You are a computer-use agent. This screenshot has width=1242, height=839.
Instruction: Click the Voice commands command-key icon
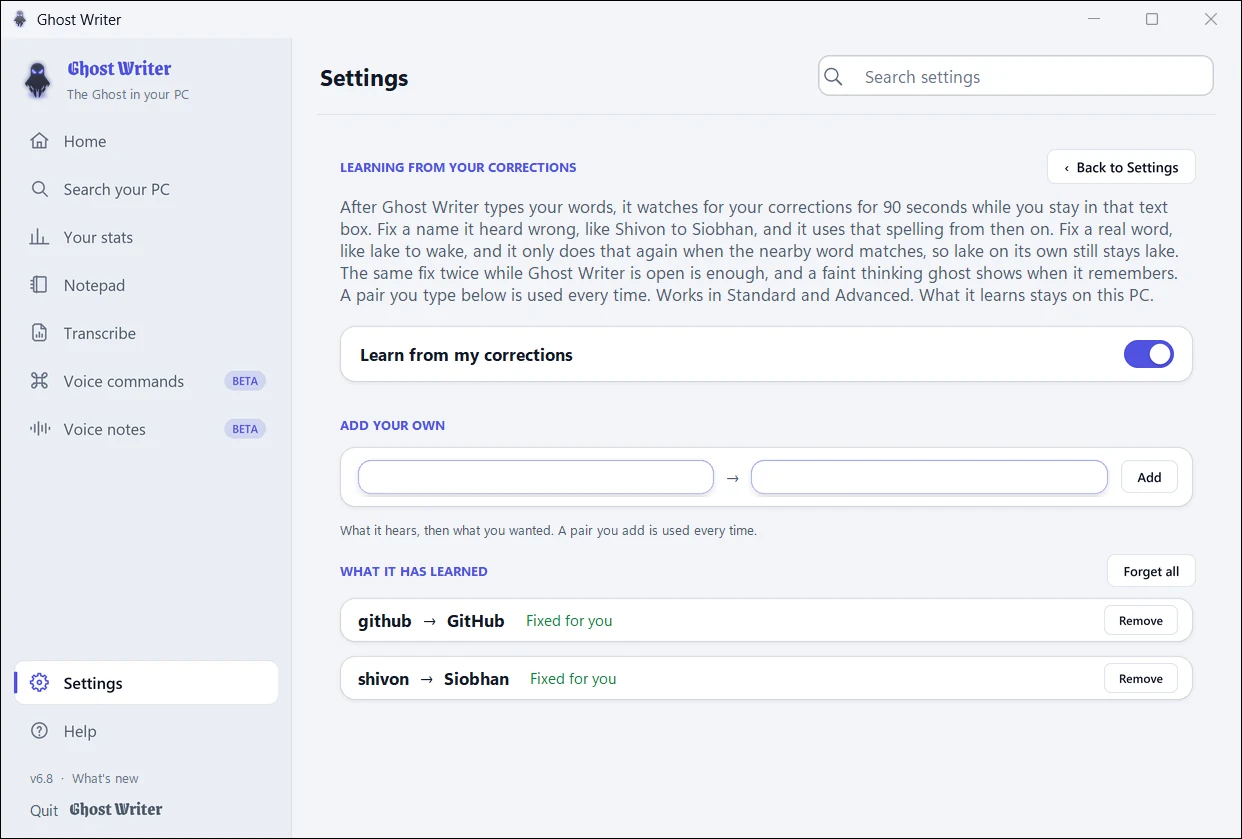click(39, 381)
